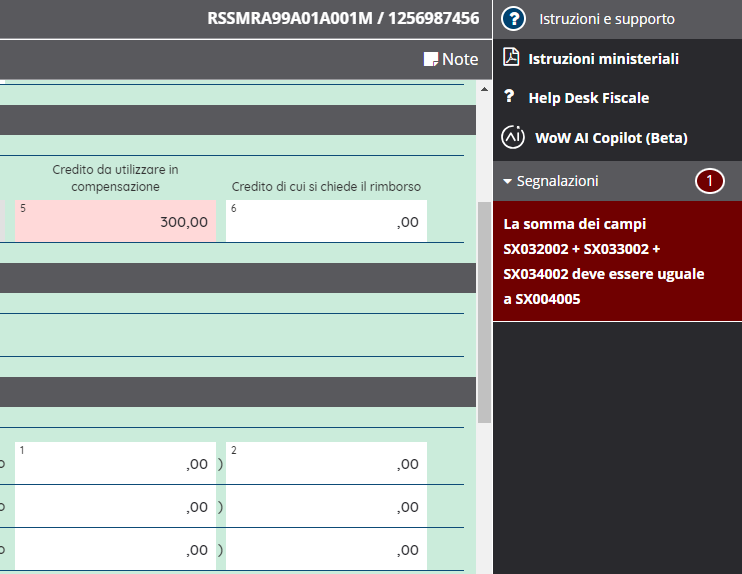742x574 pixels.
Task: Click the PDF icon for Istruzioni ministeriali
Action: pyautogui.click(x=511, y=58)
